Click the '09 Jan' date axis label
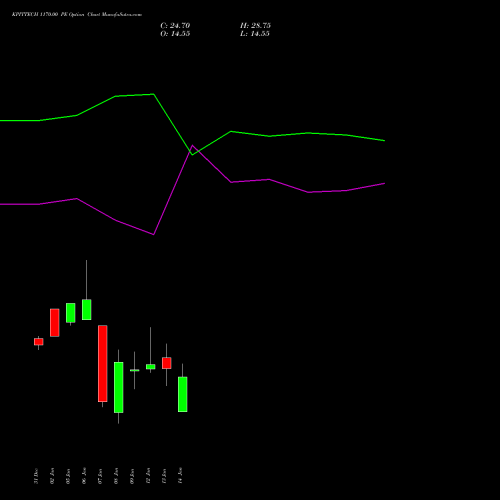The width and height of the screenshot is (500, 500). tap(132, 476)
